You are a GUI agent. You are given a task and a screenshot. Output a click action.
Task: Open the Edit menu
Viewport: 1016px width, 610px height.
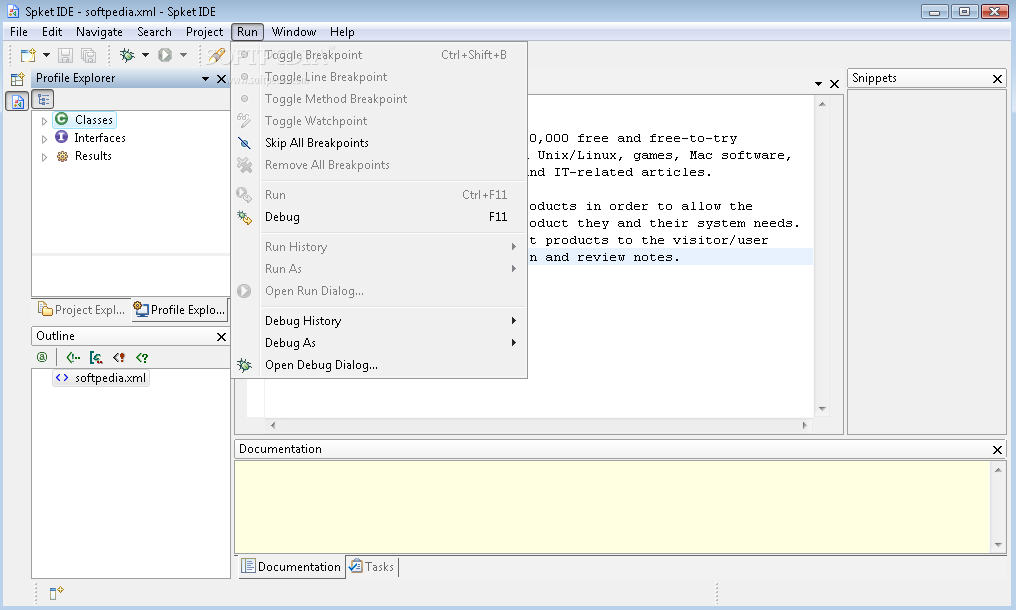52,32
